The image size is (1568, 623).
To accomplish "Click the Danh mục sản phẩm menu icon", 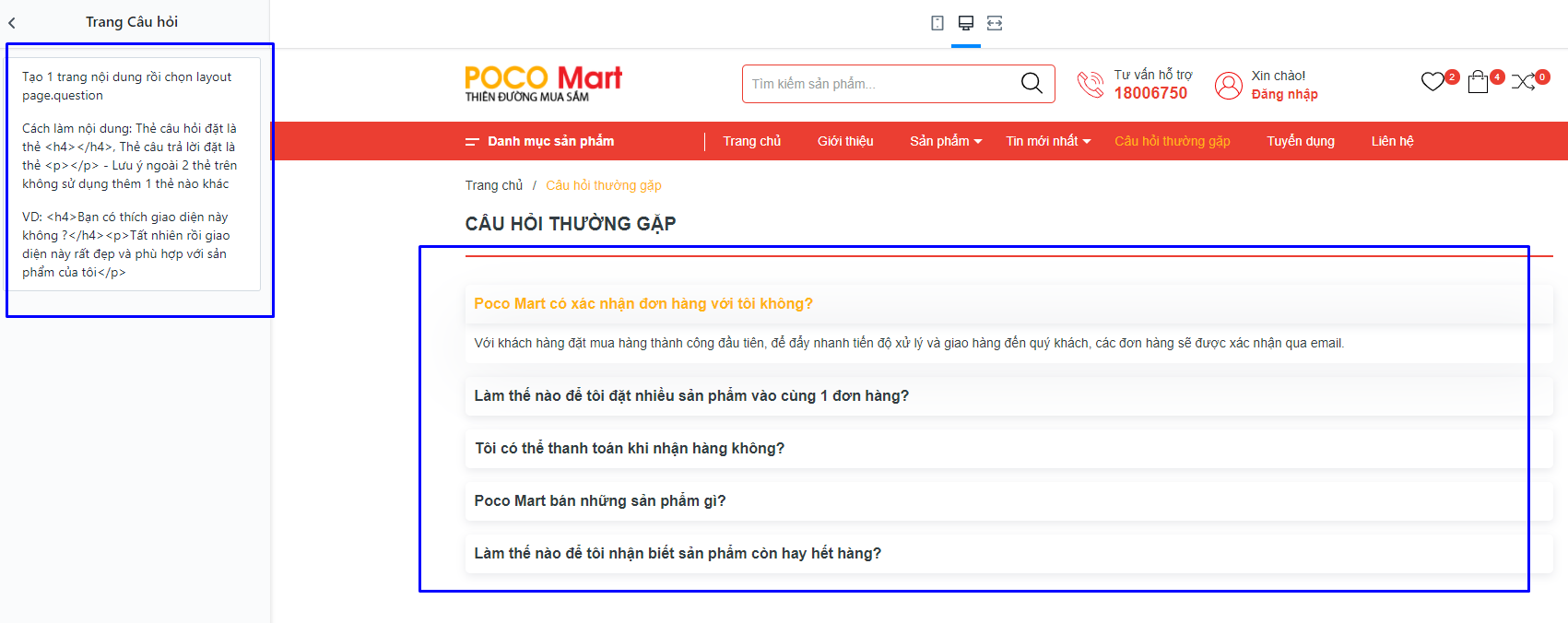I will pos(472,142).
